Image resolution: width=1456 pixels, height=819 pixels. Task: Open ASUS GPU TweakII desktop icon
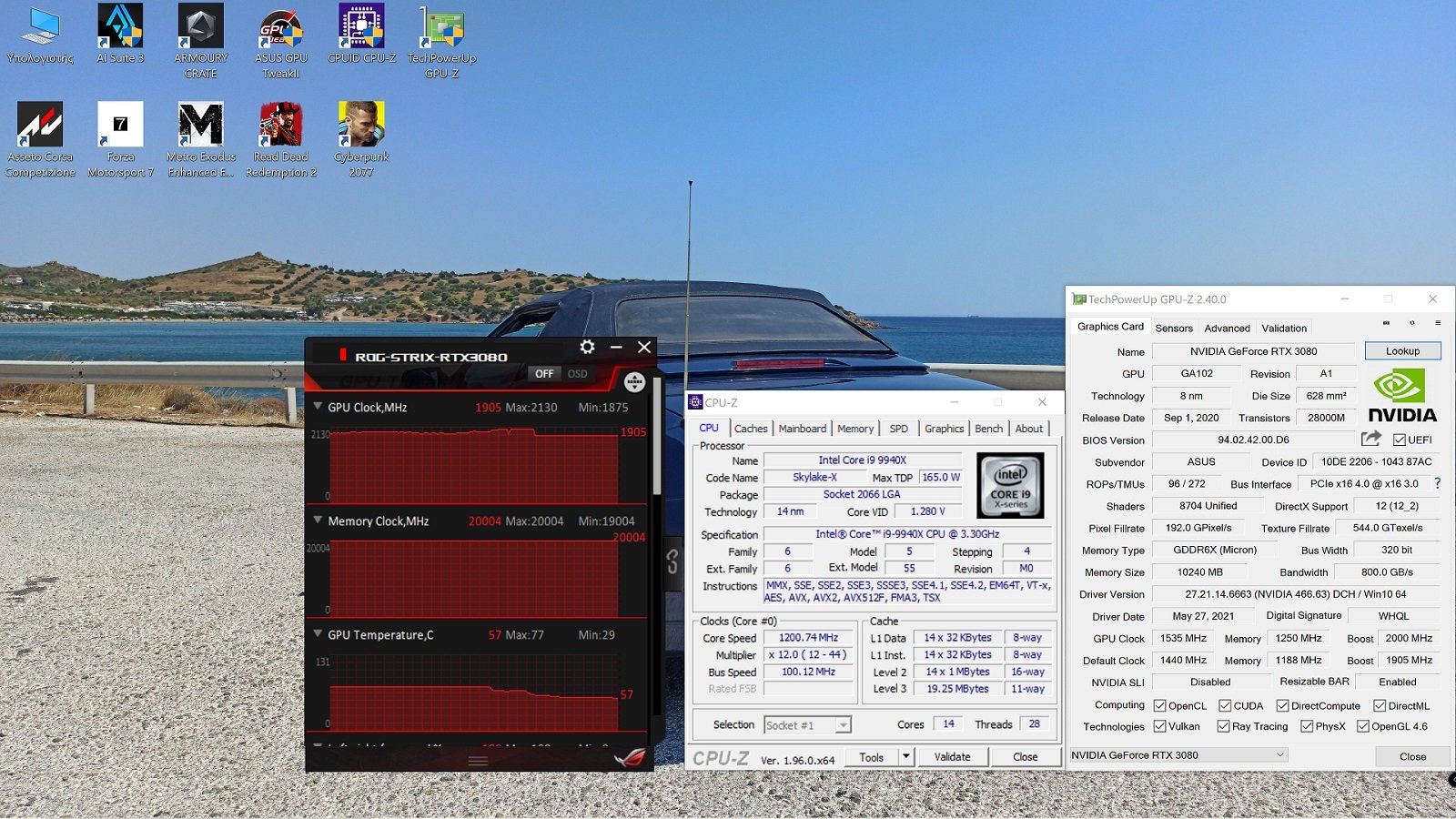pos(281,41)
